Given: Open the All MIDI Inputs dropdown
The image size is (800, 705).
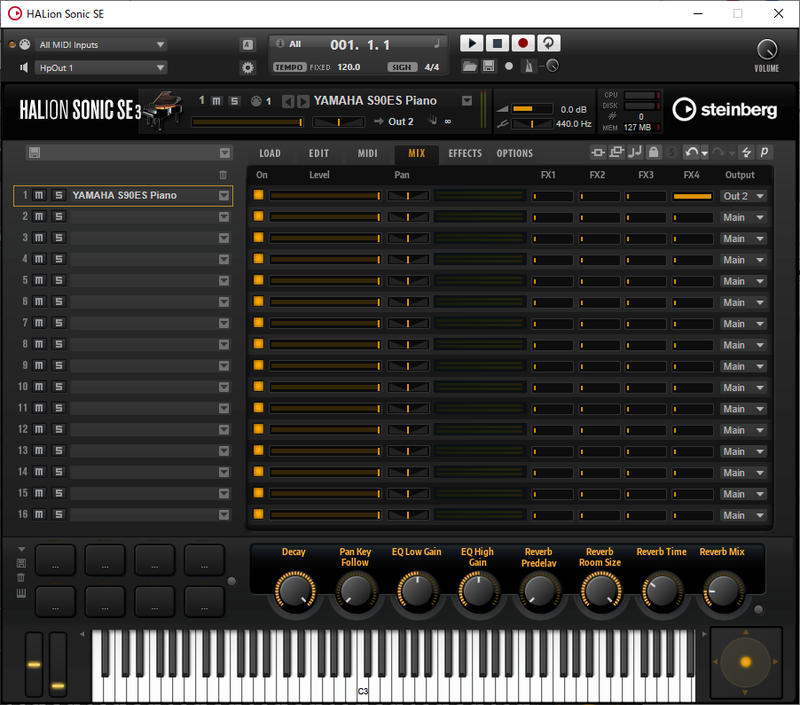Looking at the screenshot, I should pyautogui.click(x=101, y=45).
